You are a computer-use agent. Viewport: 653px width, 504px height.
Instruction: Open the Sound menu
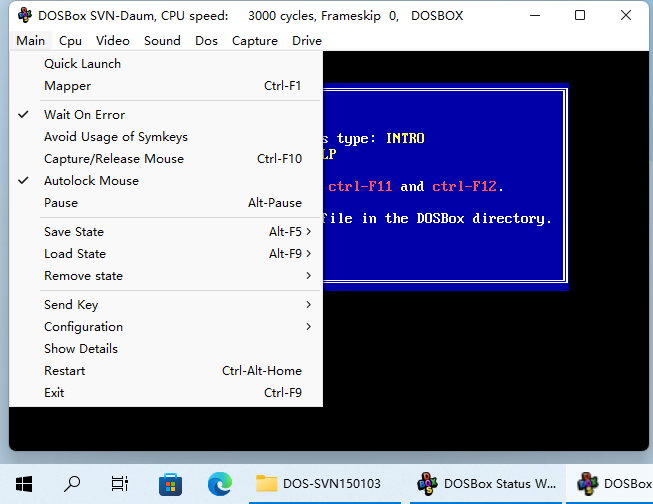[162, 41]
